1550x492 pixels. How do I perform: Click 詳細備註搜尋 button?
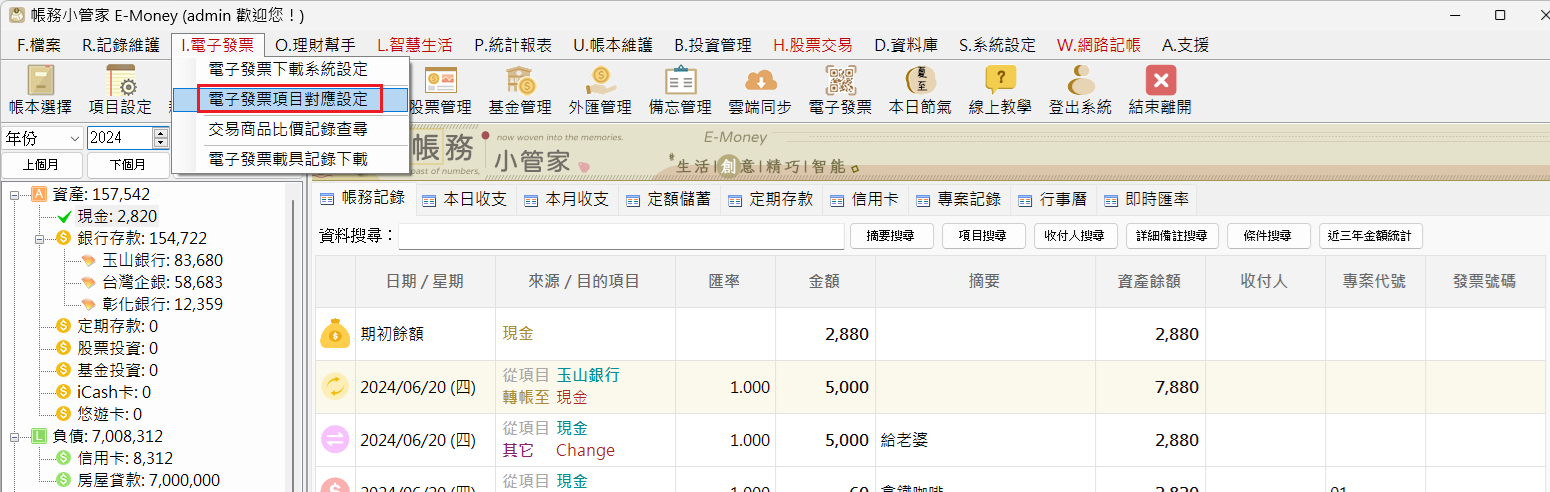click(x=1172, y=236)
